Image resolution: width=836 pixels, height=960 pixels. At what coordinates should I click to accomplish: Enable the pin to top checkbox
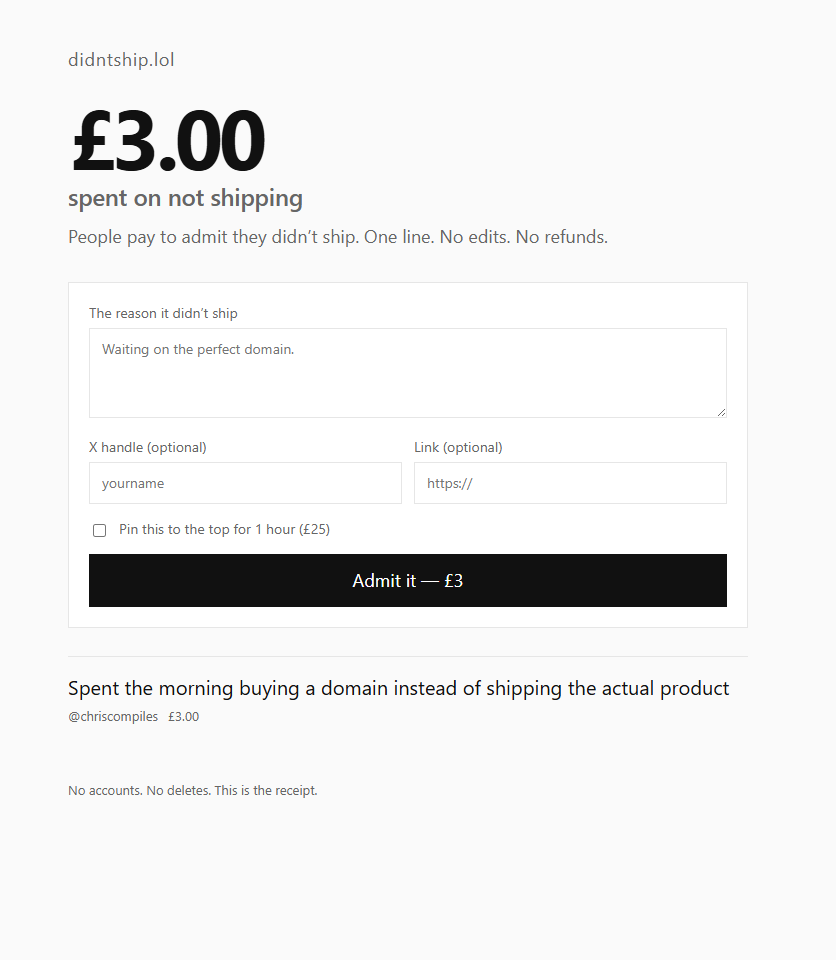(x=99, y=530)
